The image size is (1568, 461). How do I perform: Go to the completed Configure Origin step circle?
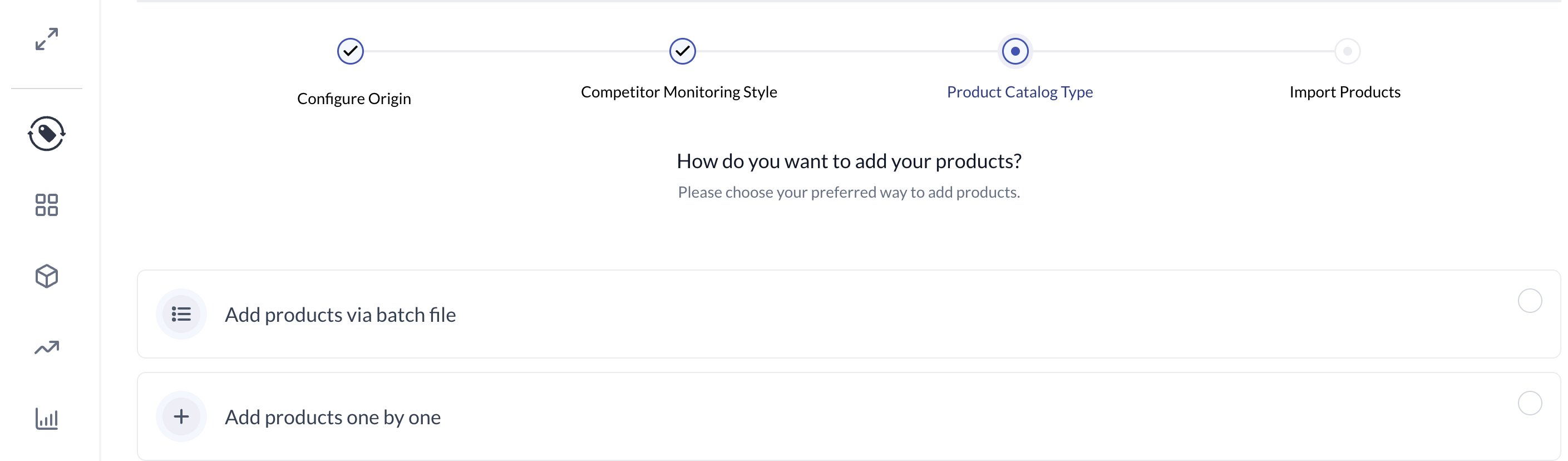[x=351, y=51]
